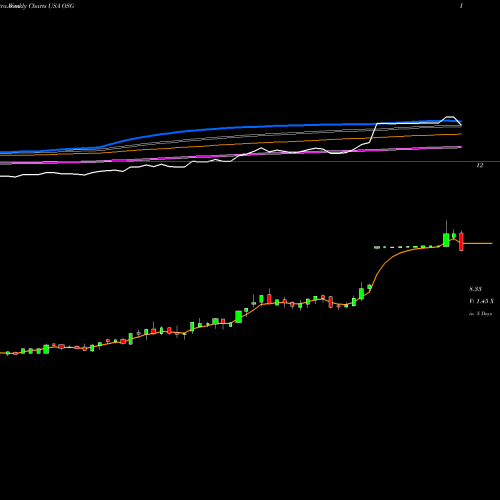Click the 'Charts USA OSG' chart title
Image resolution: width=500 pixels, height=500 pixels.
pyautogui.click(x=51, y=6)
